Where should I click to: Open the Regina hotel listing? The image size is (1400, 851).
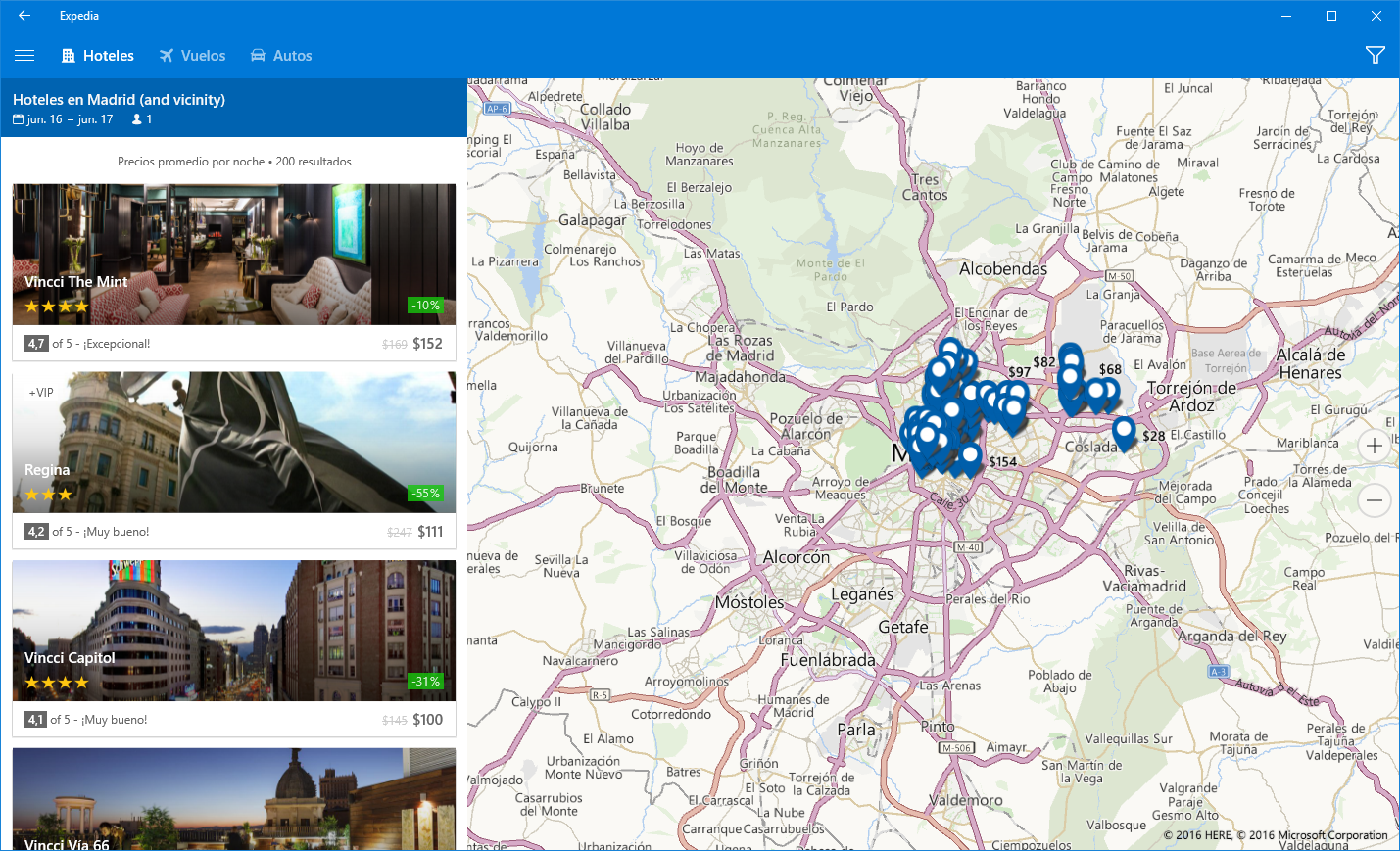pyautogui.click(x=233, y=442)
